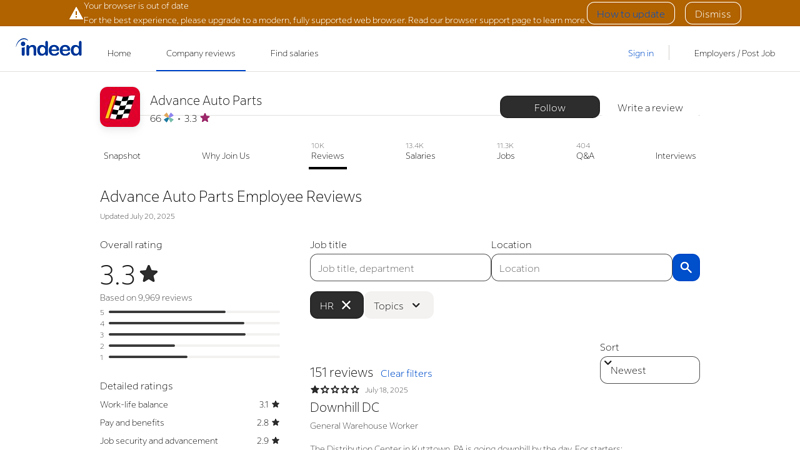Image resolution: width=800 pixels, height=450 pixels.
Task: Click the Follow button
Action: tap(549, 107)
